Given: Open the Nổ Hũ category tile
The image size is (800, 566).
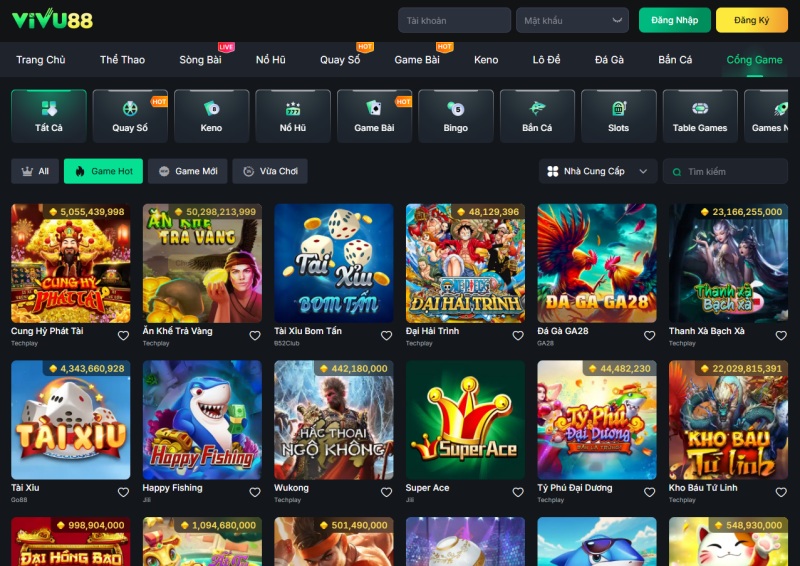Looking at the screenshot, I should [293, 116].
